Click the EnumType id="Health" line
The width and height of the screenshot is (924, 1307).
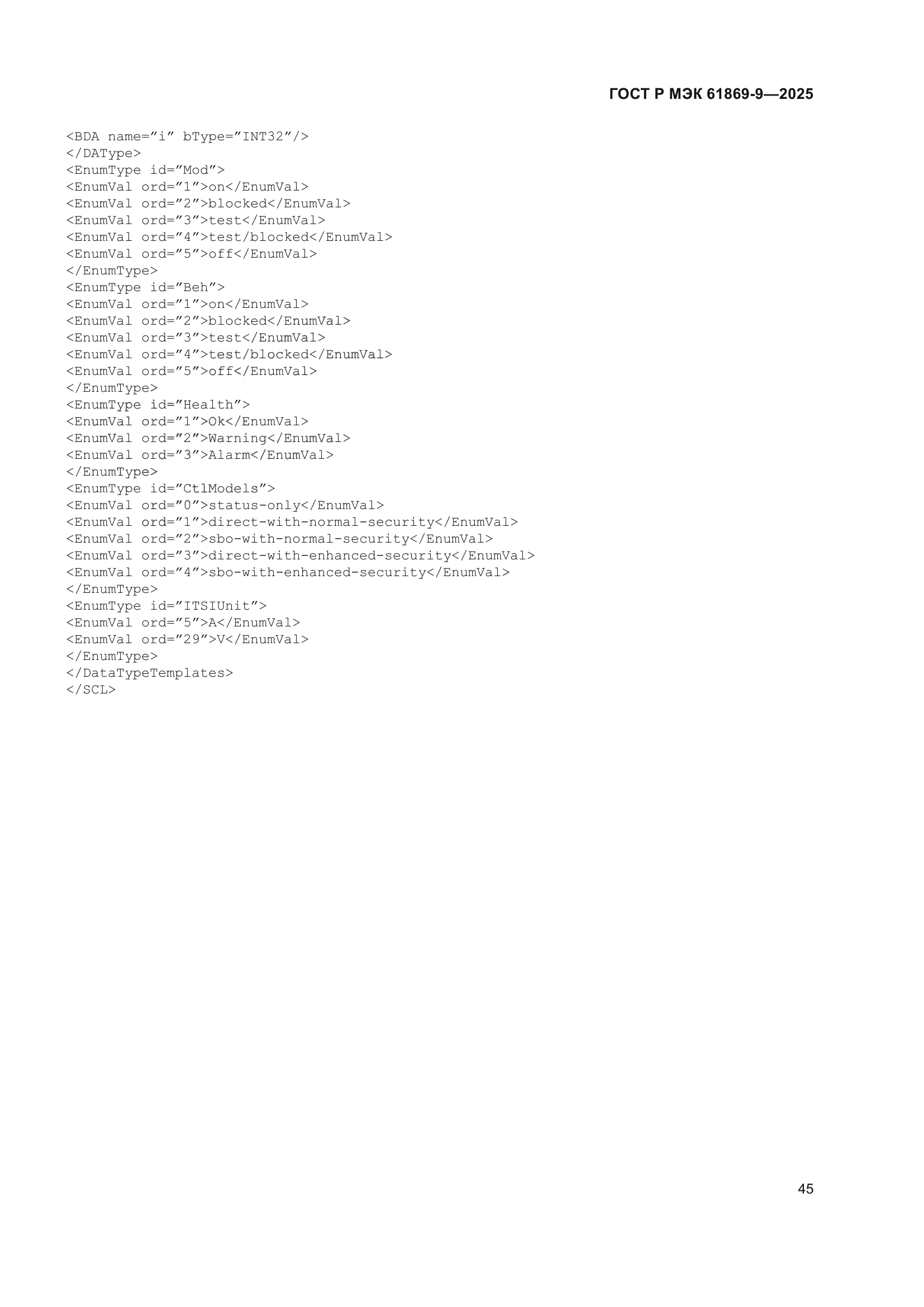pyautogui.click(x=158, y=405)
